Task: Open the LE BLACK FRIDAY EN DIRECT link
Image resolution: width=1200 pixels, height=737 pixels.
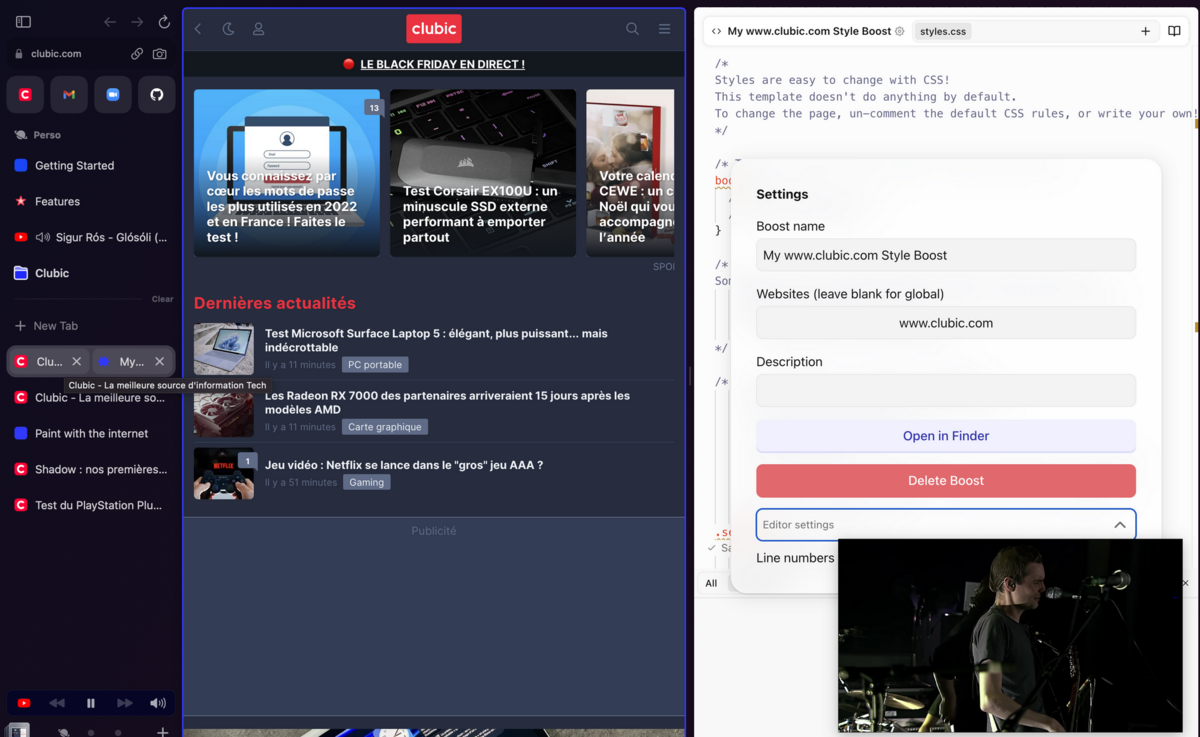Action: 442,64
